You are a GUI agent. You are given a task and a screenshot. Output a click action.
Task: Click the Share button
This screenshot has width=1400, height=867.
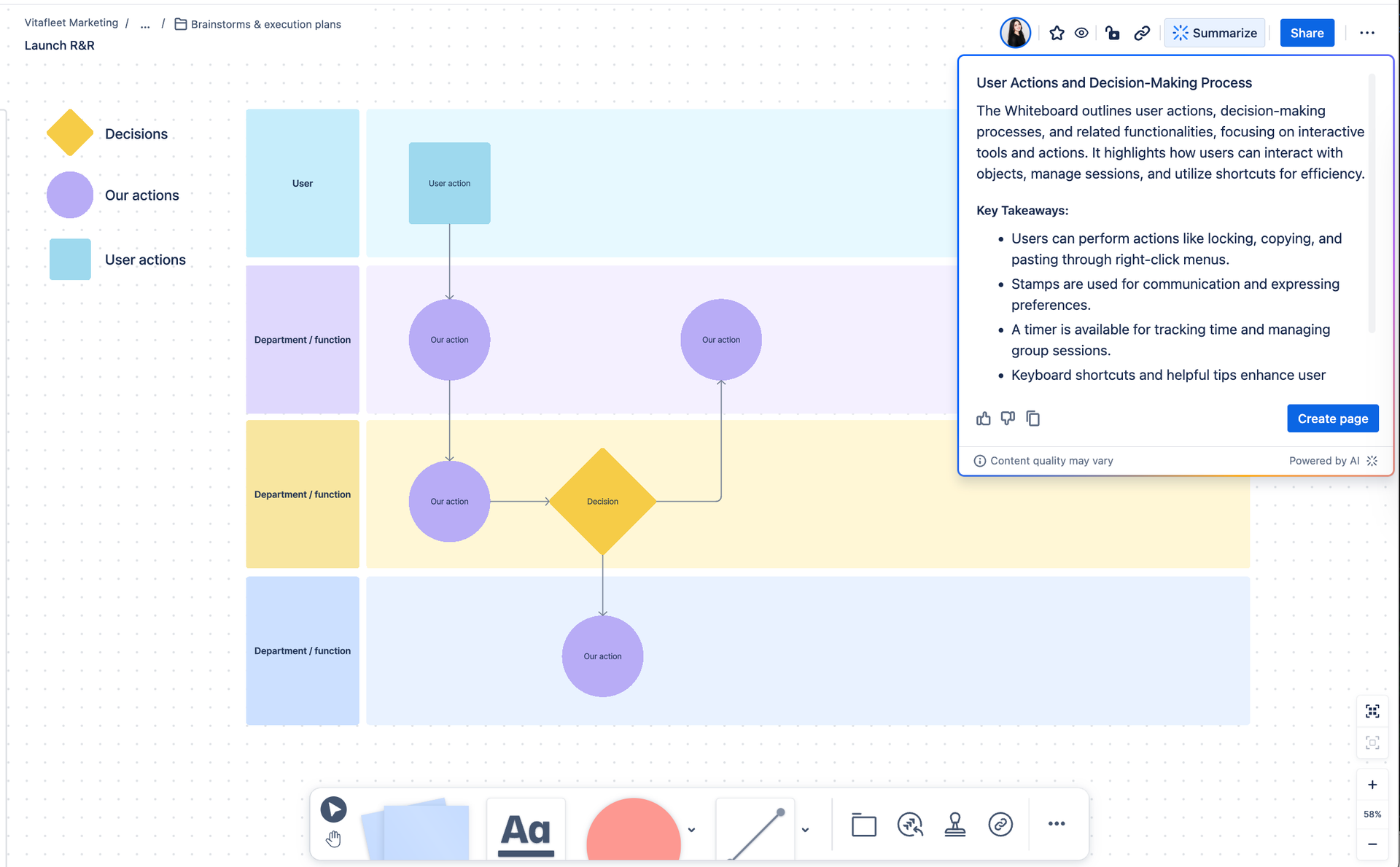pos(1307,32)
